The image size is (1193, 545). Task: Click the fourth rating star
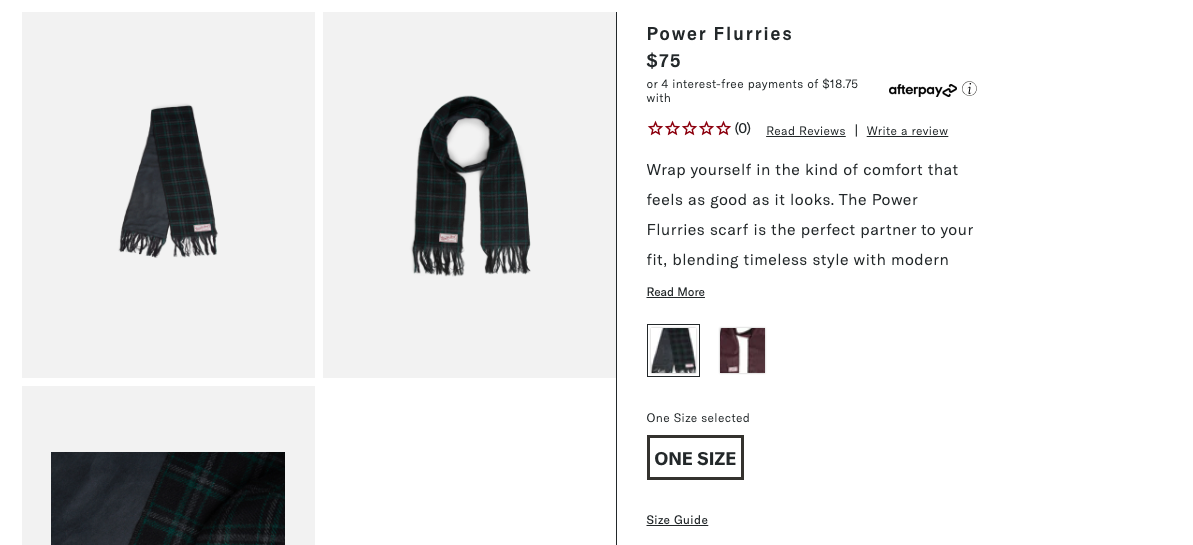coord(706,128)
